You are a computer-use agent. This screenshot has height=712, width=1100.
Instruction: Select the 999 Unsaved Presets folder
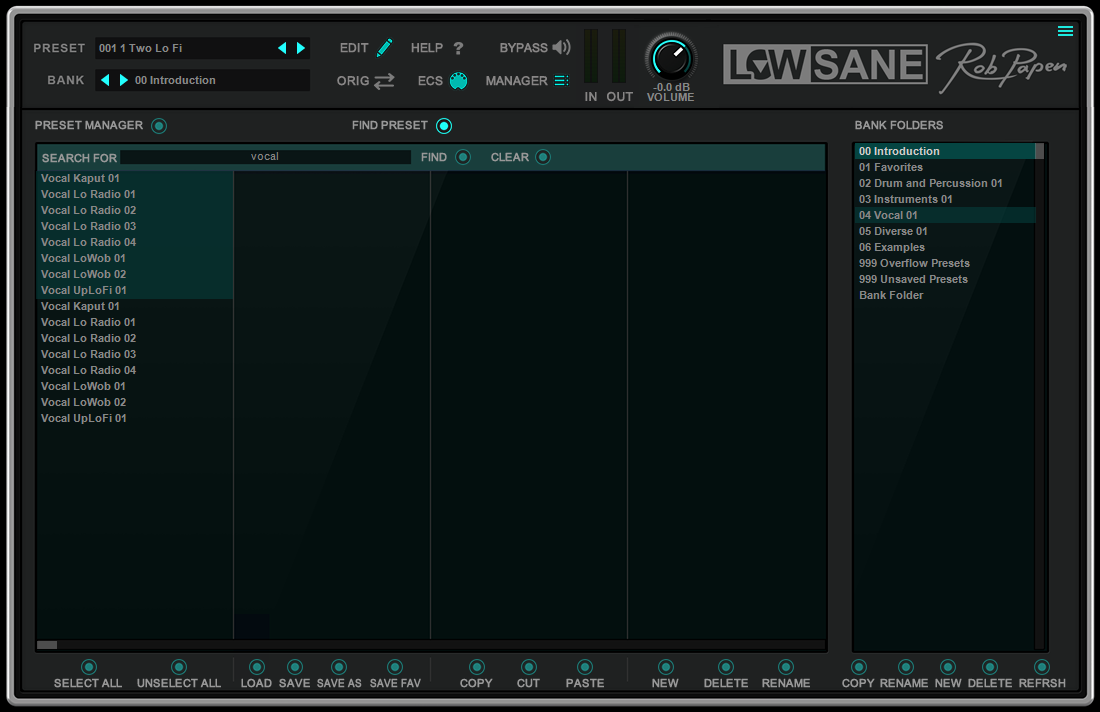pyautogui.click(x=945, y=279)
